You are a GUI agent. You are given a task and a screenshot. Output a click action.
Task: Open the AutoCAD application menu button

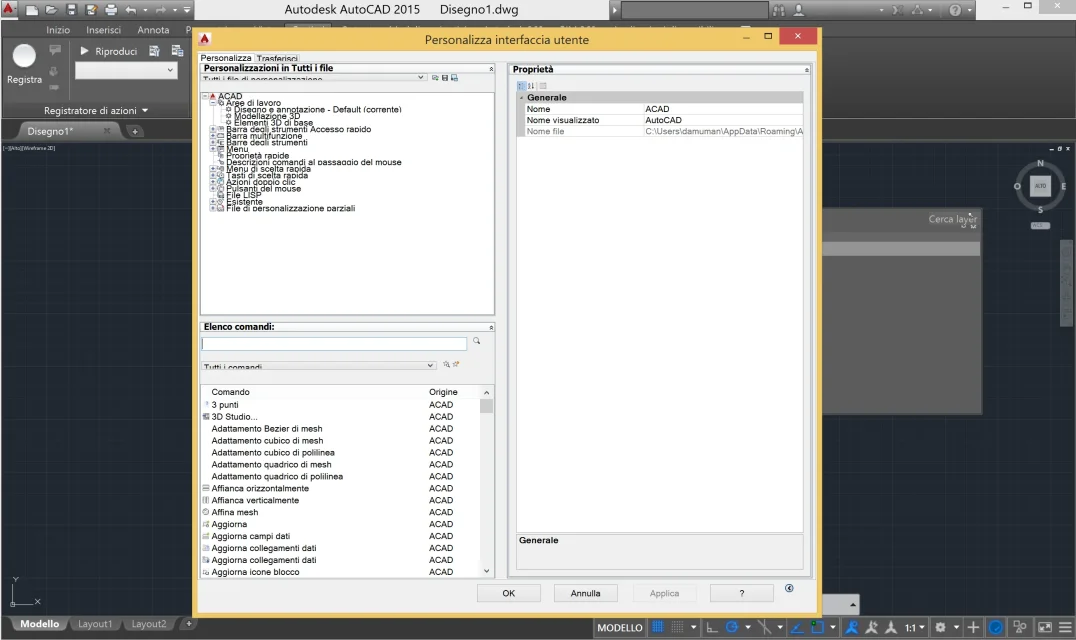[x=9, y=10]
